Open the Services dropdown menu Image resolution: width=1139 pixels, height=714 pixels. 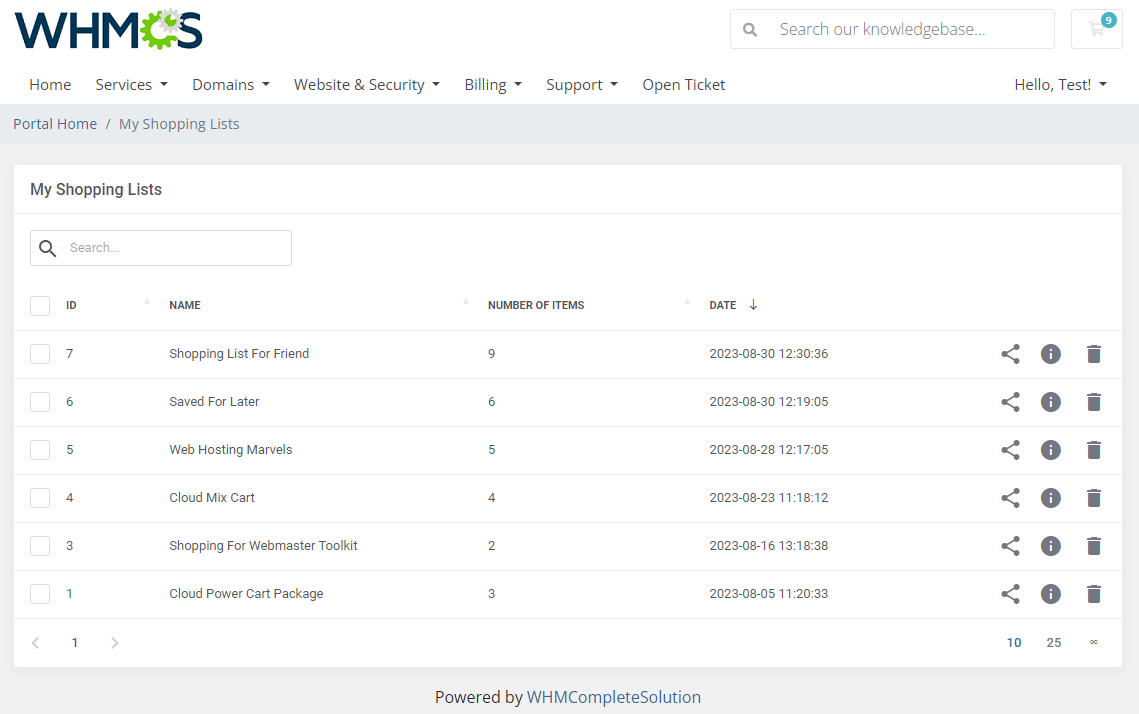tap(131, 84)
